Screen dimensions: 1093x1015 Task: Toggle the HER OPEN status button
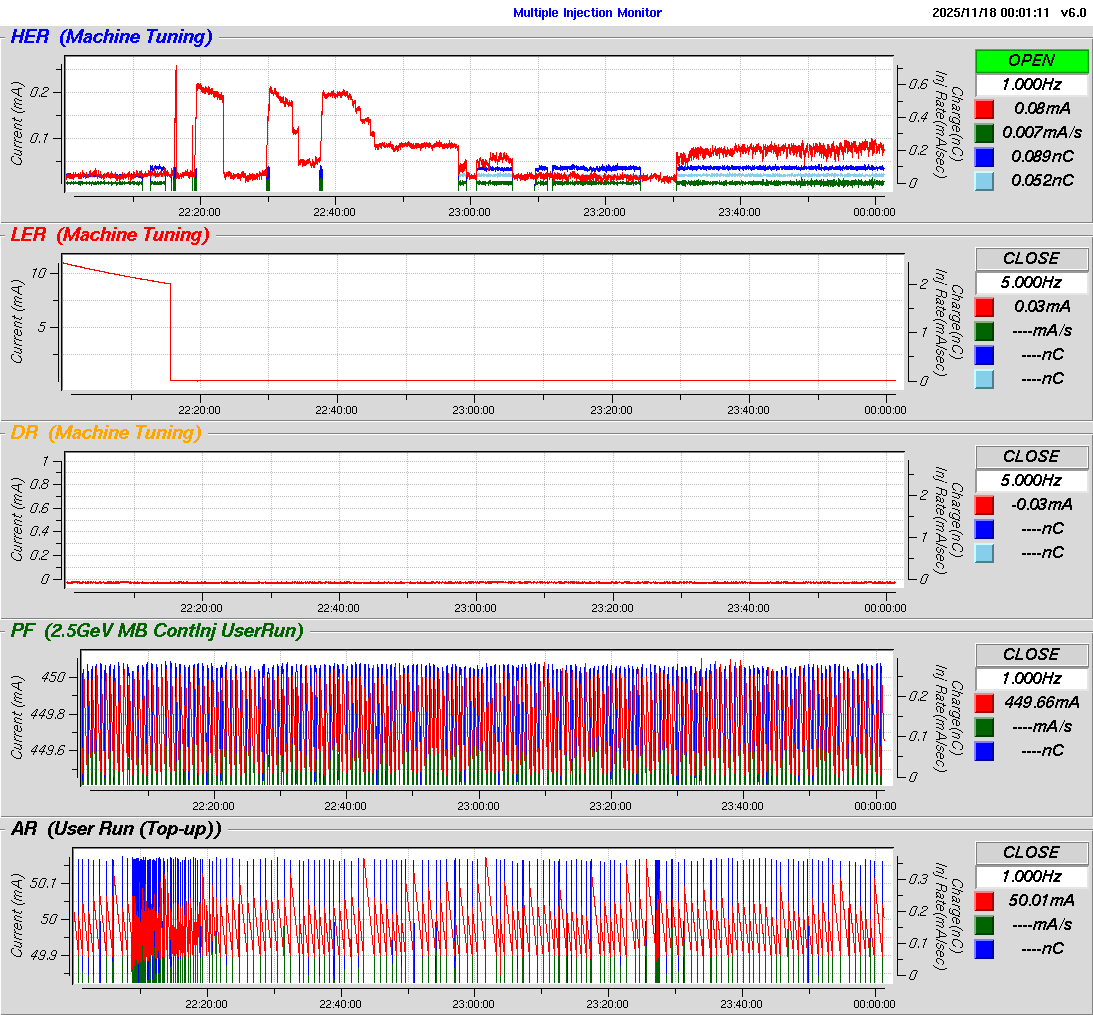(1031, 60)
